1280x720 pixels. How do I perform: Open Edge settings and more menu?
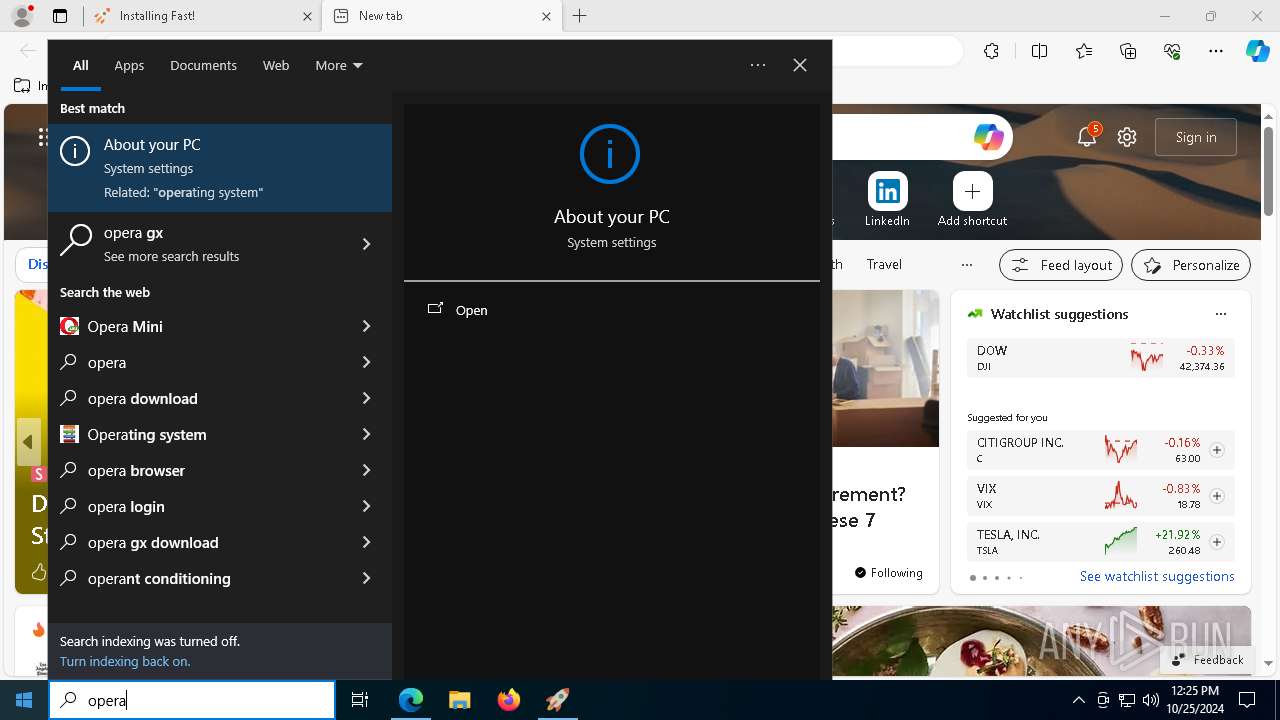point(1216,51)
